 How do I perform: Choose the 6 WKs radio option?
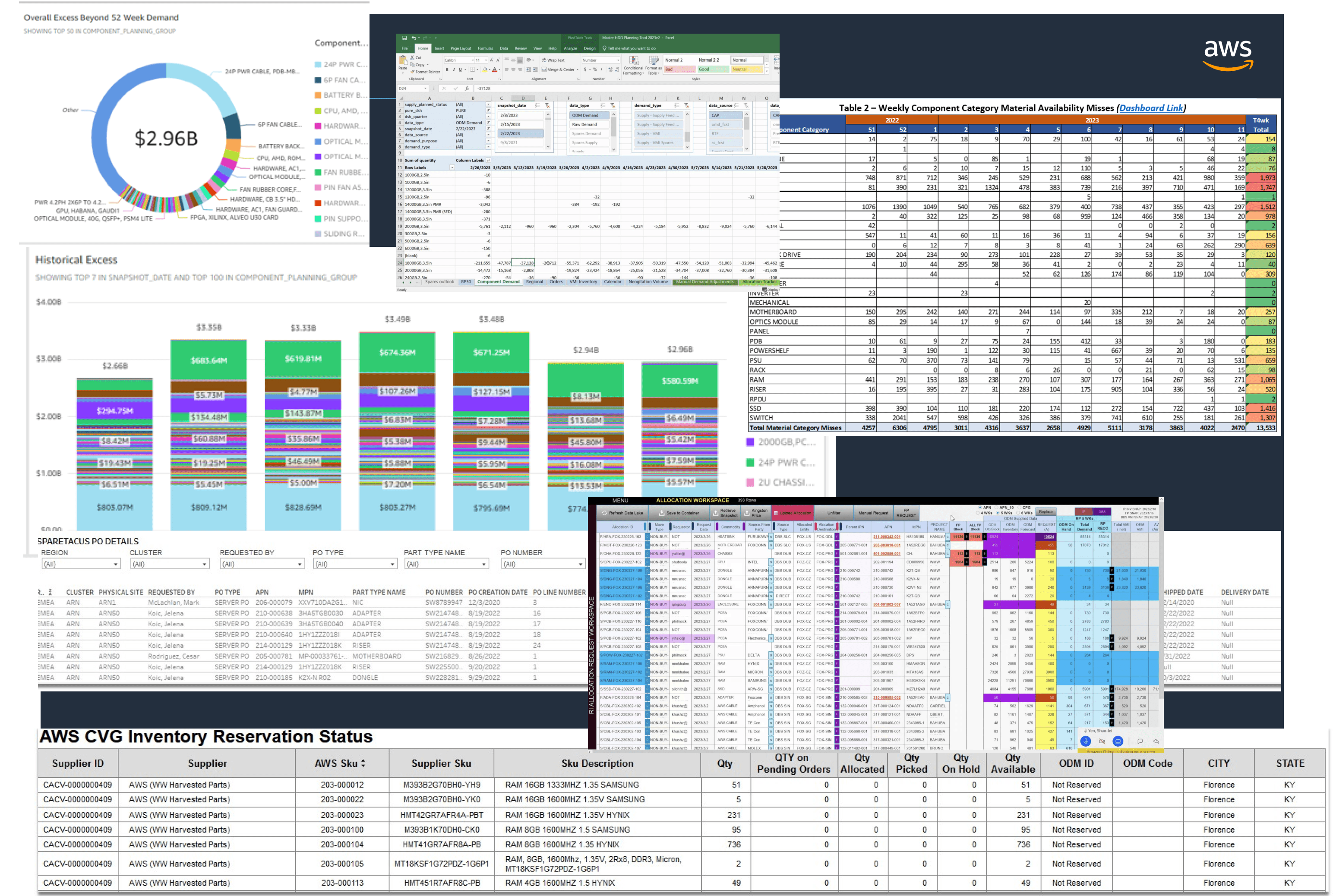(1018, 513)
